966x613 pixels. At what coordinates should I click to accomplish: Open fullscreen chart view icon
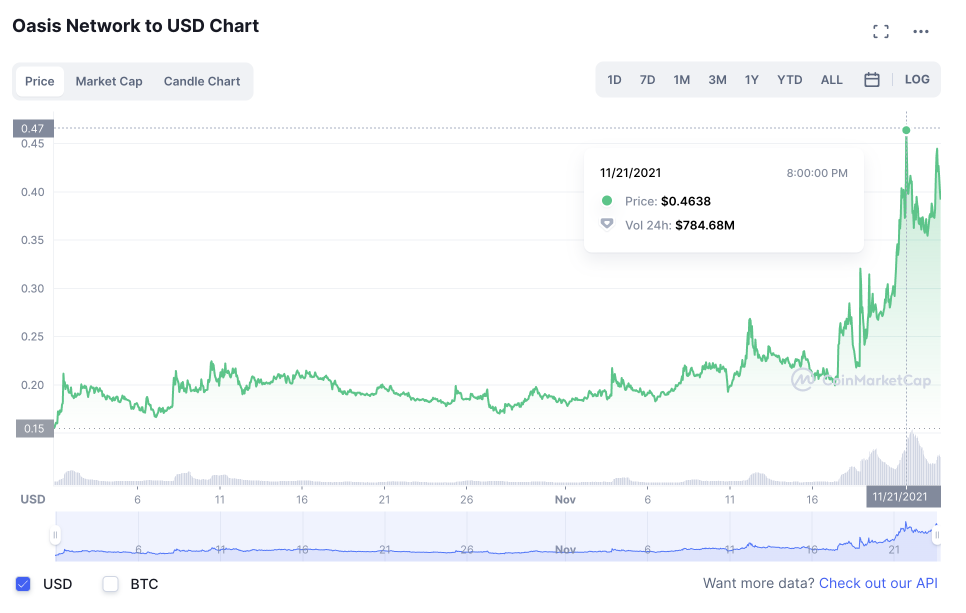pos(881,31)
